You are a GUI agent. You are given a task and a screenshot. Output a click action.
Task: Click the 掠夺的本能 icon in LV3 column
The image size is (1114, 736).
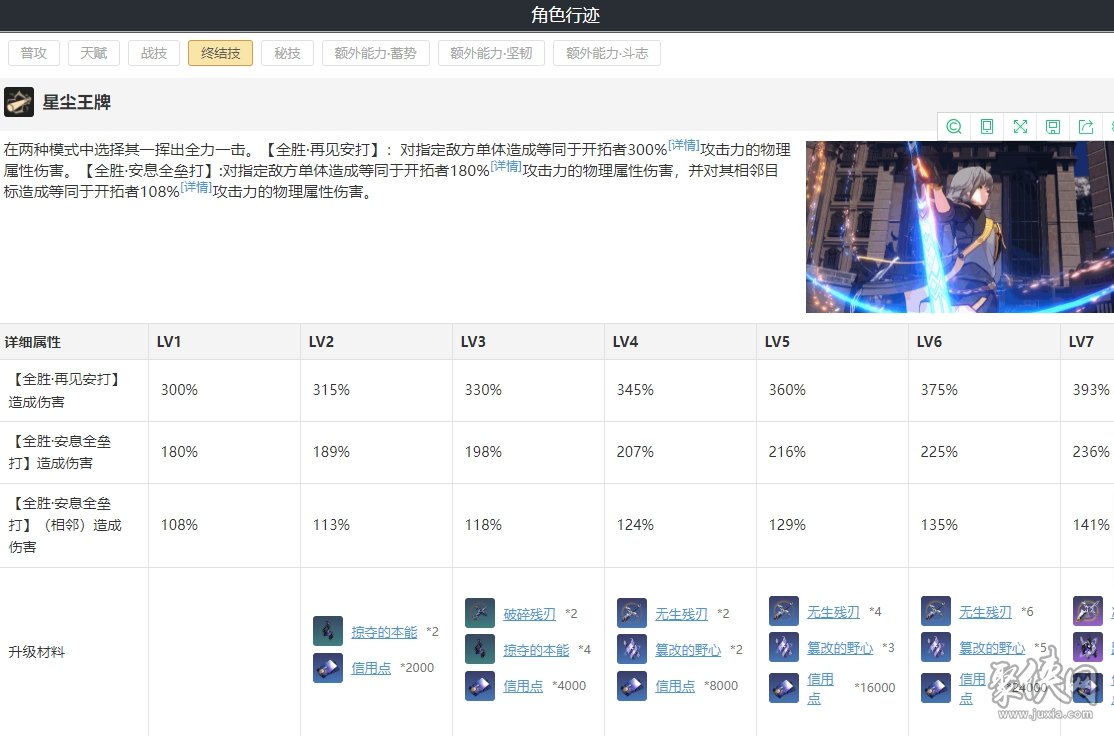point(480,649)
